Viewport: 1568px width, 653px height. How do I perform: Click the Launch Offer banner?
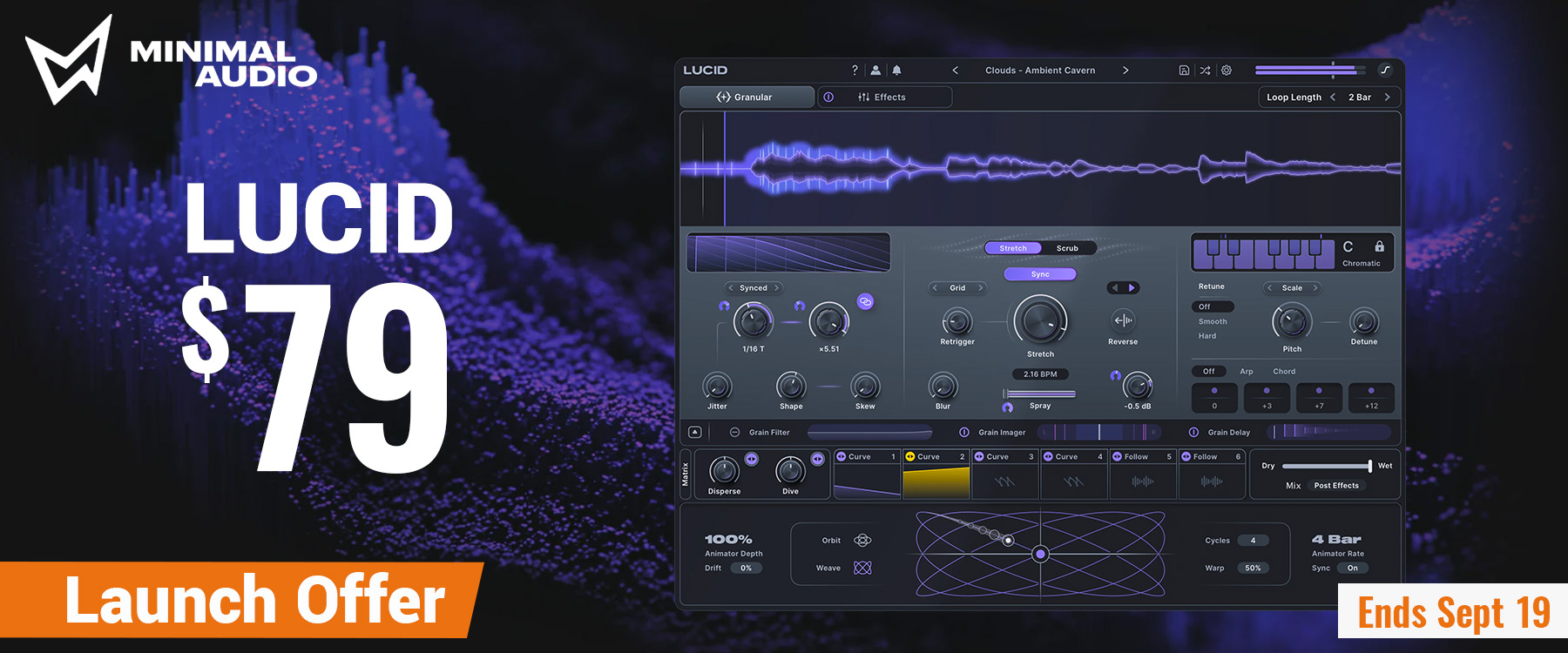241,600
